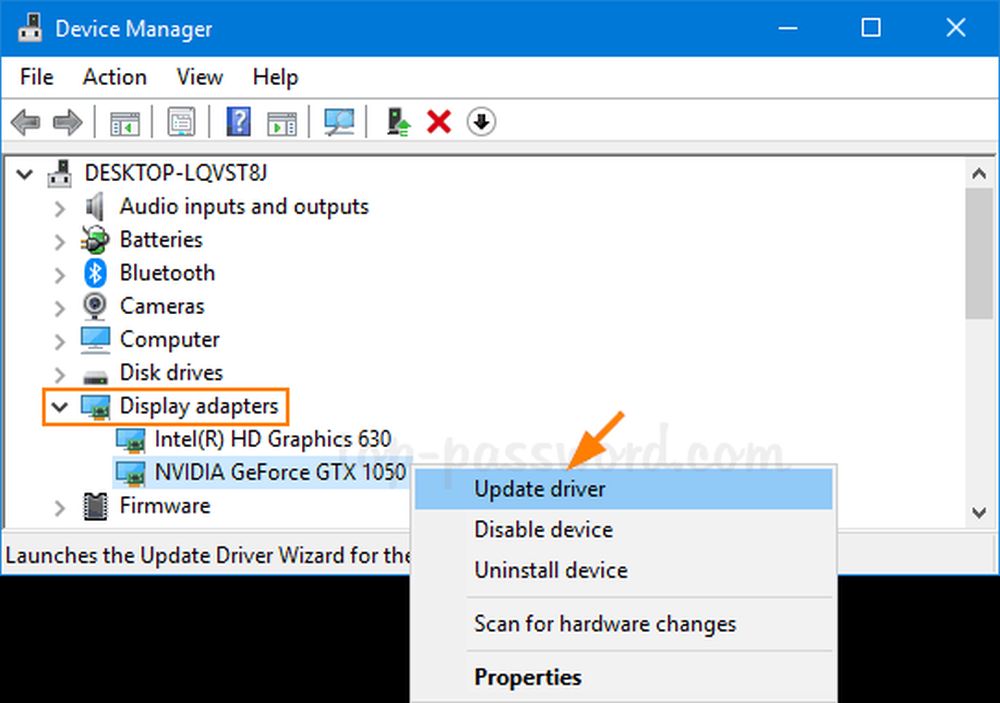Image resolution: width=1000 pixels, height=703 pixels.
Task: Expand the Bluetooth category
Action: pyautogui.click(x=59, y=275)
